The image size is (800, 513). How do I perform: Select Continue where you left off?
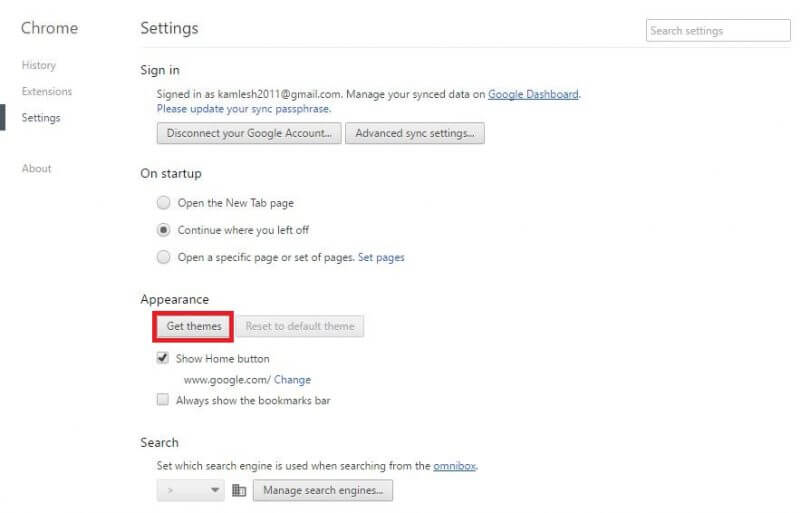(163, 230)
